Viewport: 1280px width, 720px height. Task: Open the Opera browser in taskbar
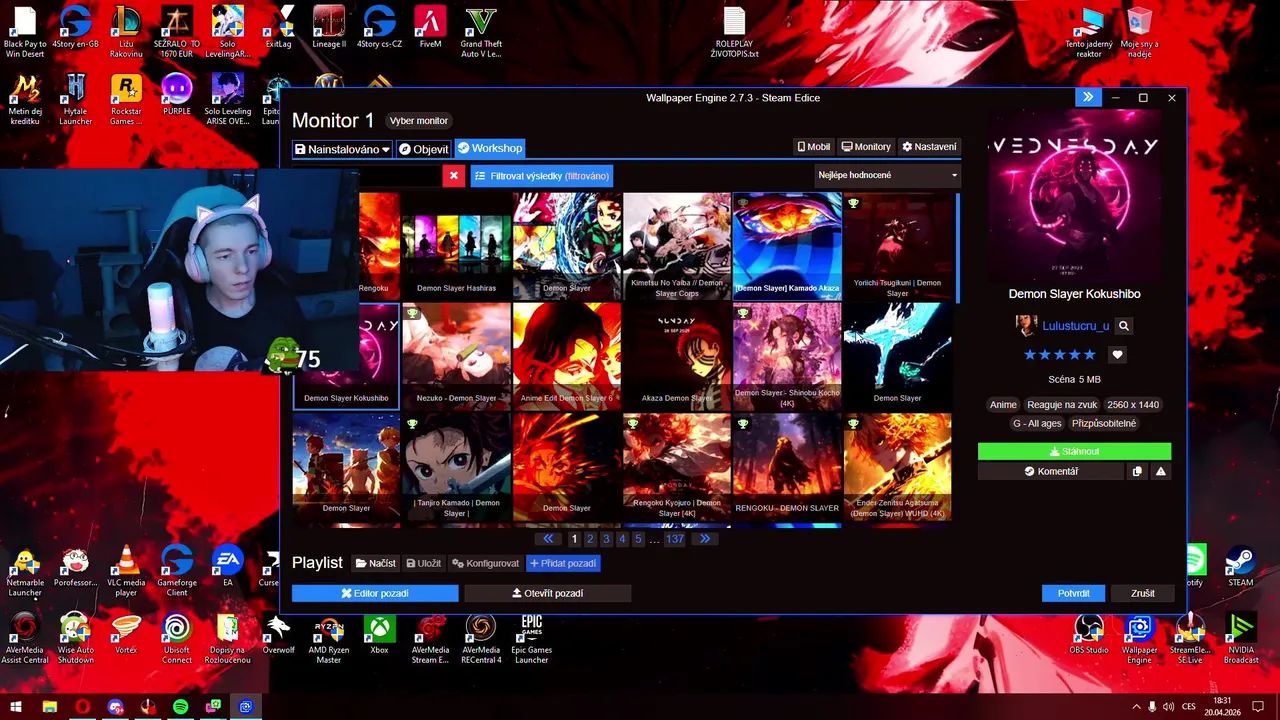[82, 707]
